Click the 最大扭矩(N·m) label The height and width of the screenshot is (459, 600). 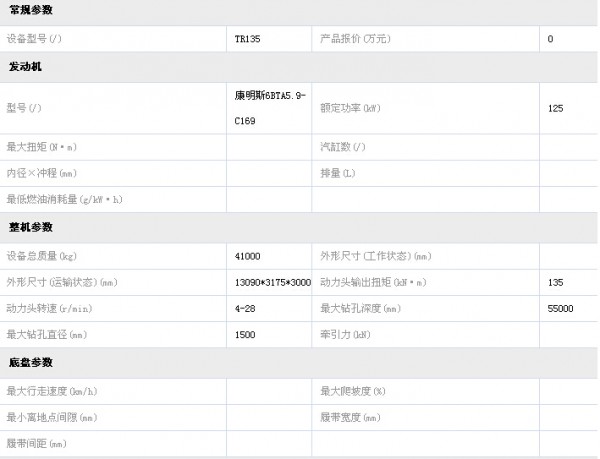(41, 147)
